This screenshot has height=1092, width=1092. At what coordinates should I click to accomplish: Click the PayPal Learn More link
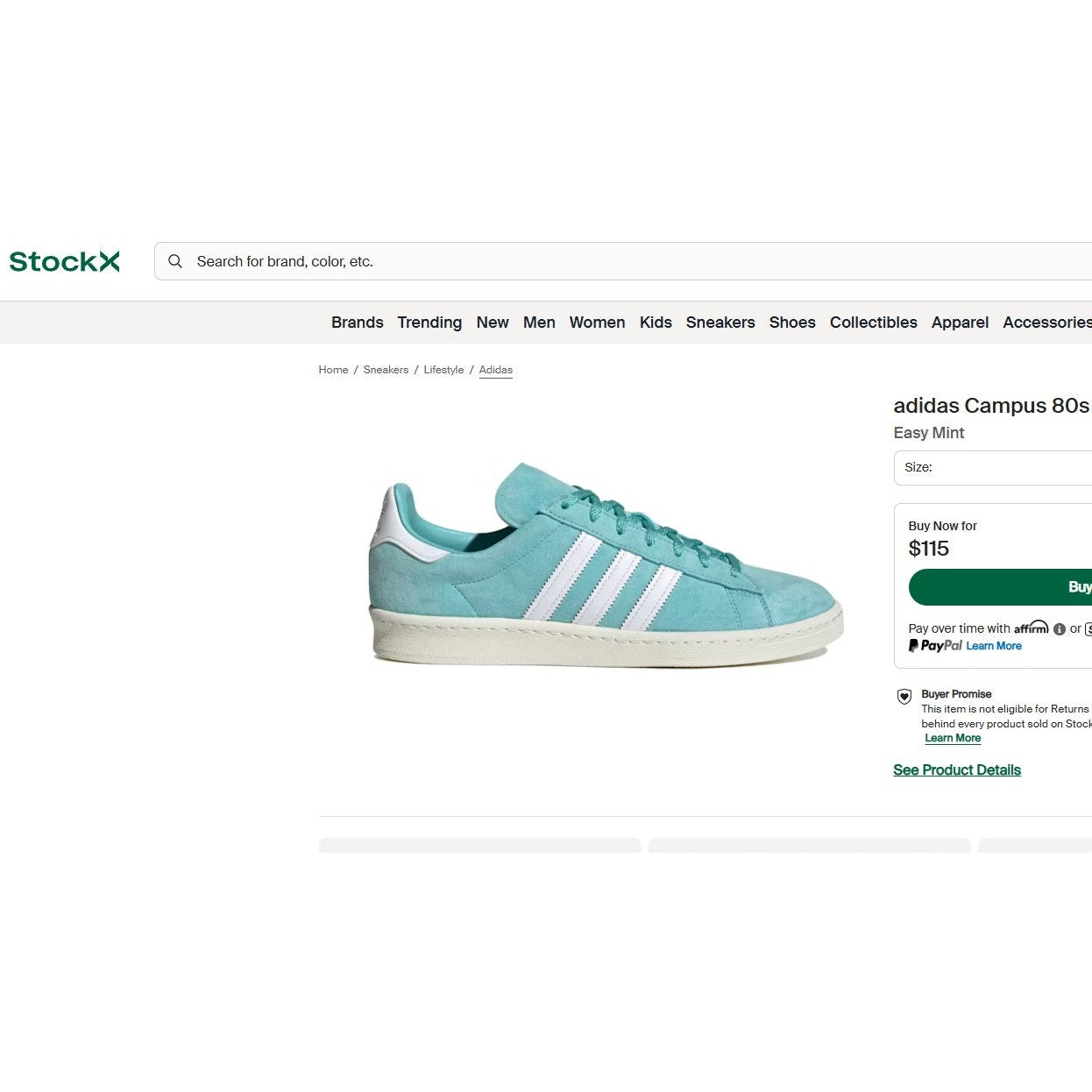pyautogui.click(x=994, y=646)
